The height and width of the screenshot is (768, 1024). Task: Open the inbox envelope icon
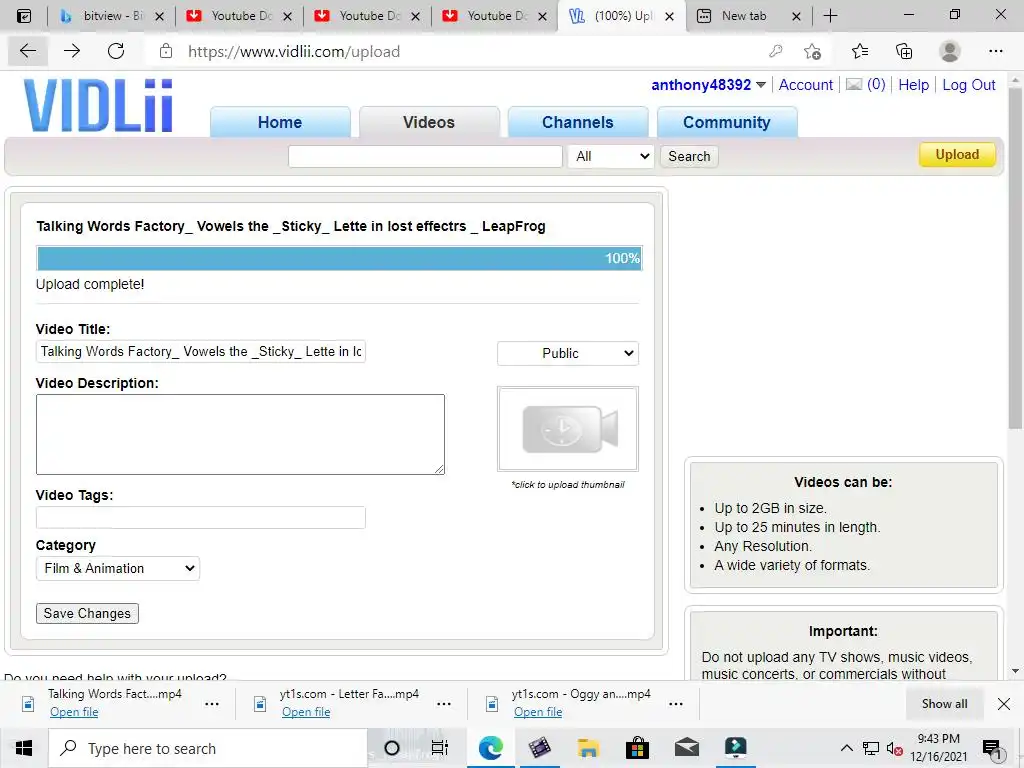point(854,84)
